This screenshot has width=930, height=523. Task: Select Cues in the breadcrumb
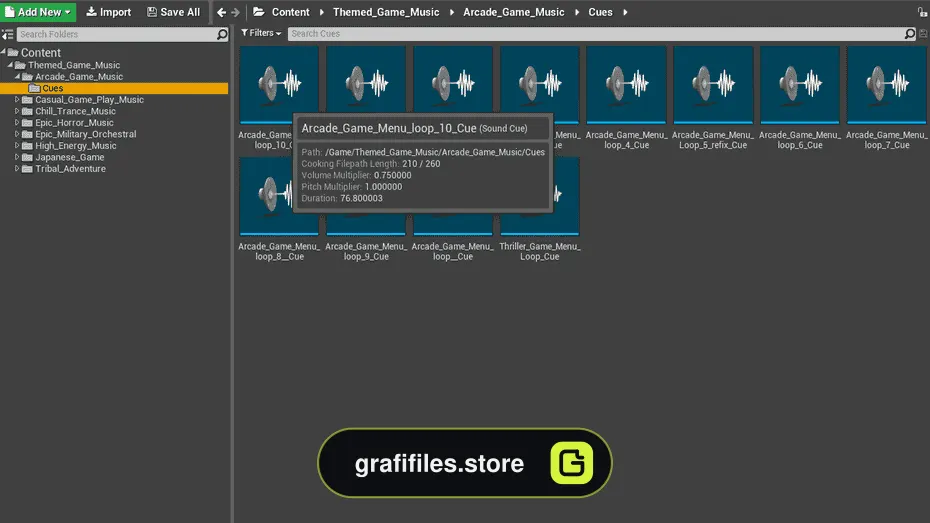pos(600,12)
